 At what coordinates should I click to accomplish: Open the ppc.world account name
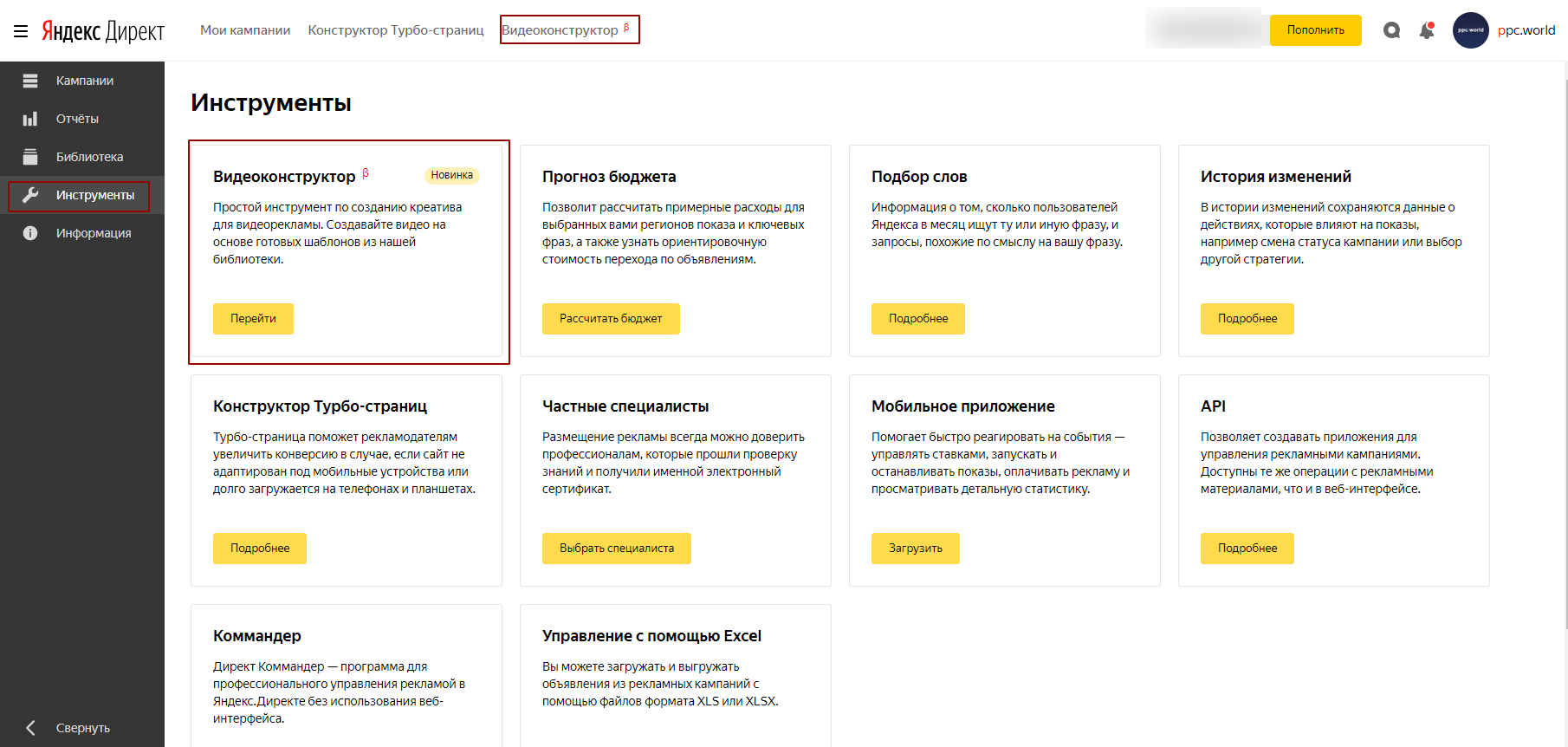tap(1526, 30)
